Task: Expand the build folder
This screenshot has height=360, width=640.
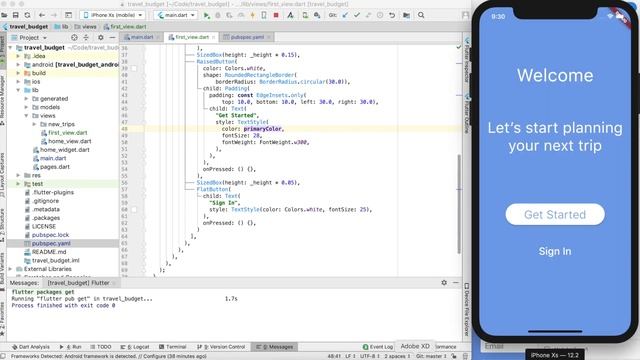Action: tap(18, 73)
